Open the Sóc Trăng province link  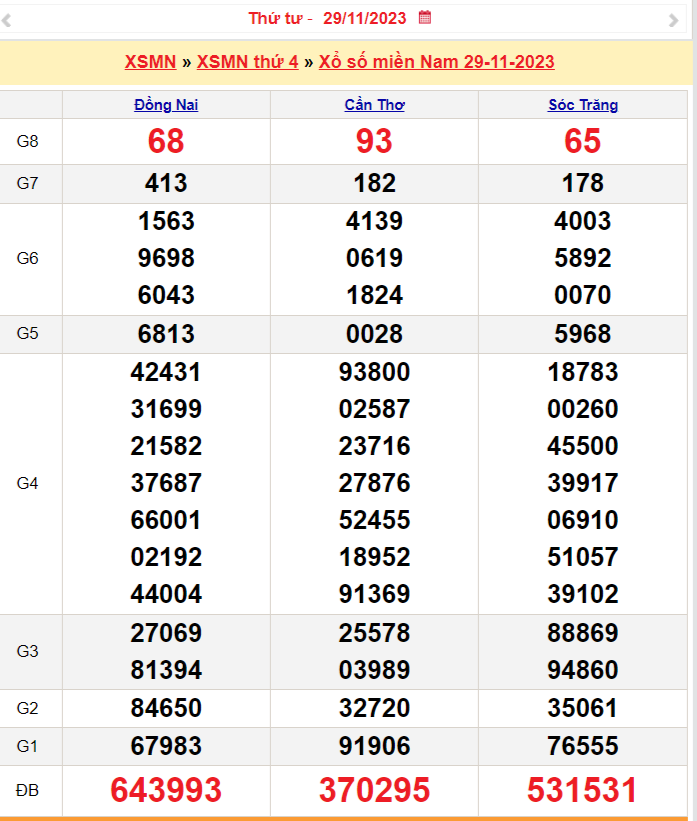point(583,105)
